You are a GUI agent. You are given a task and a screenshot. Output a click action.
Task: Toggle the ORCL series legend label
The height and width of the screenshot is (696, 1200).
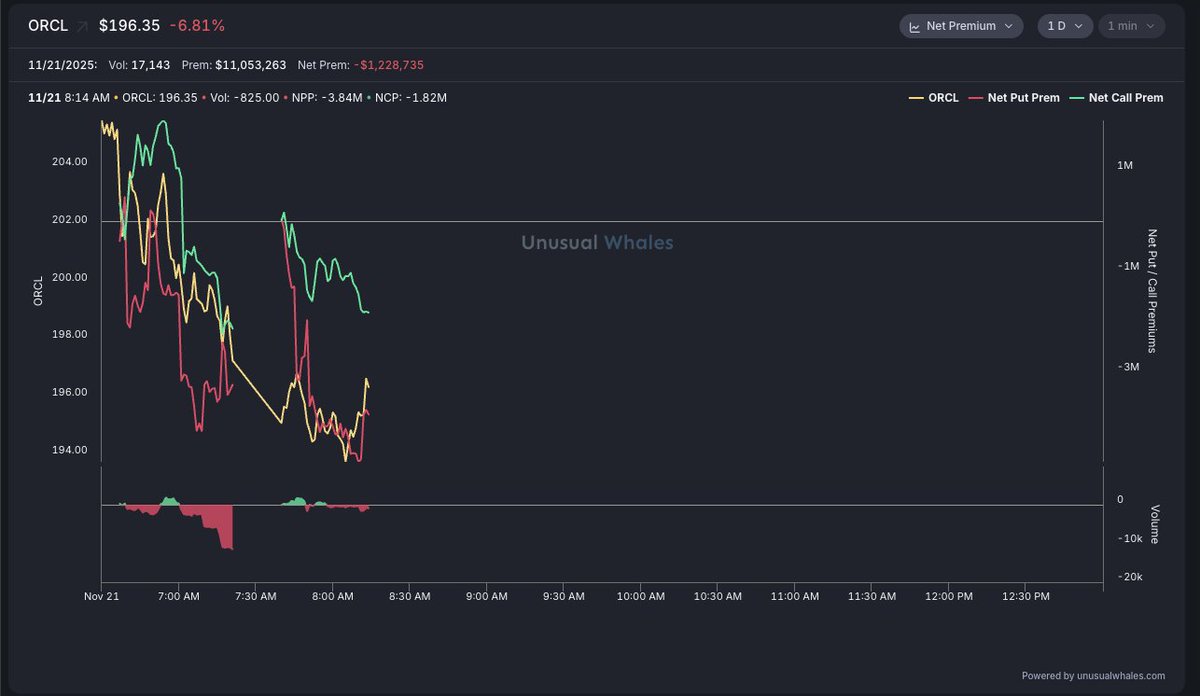click(943, 98)
